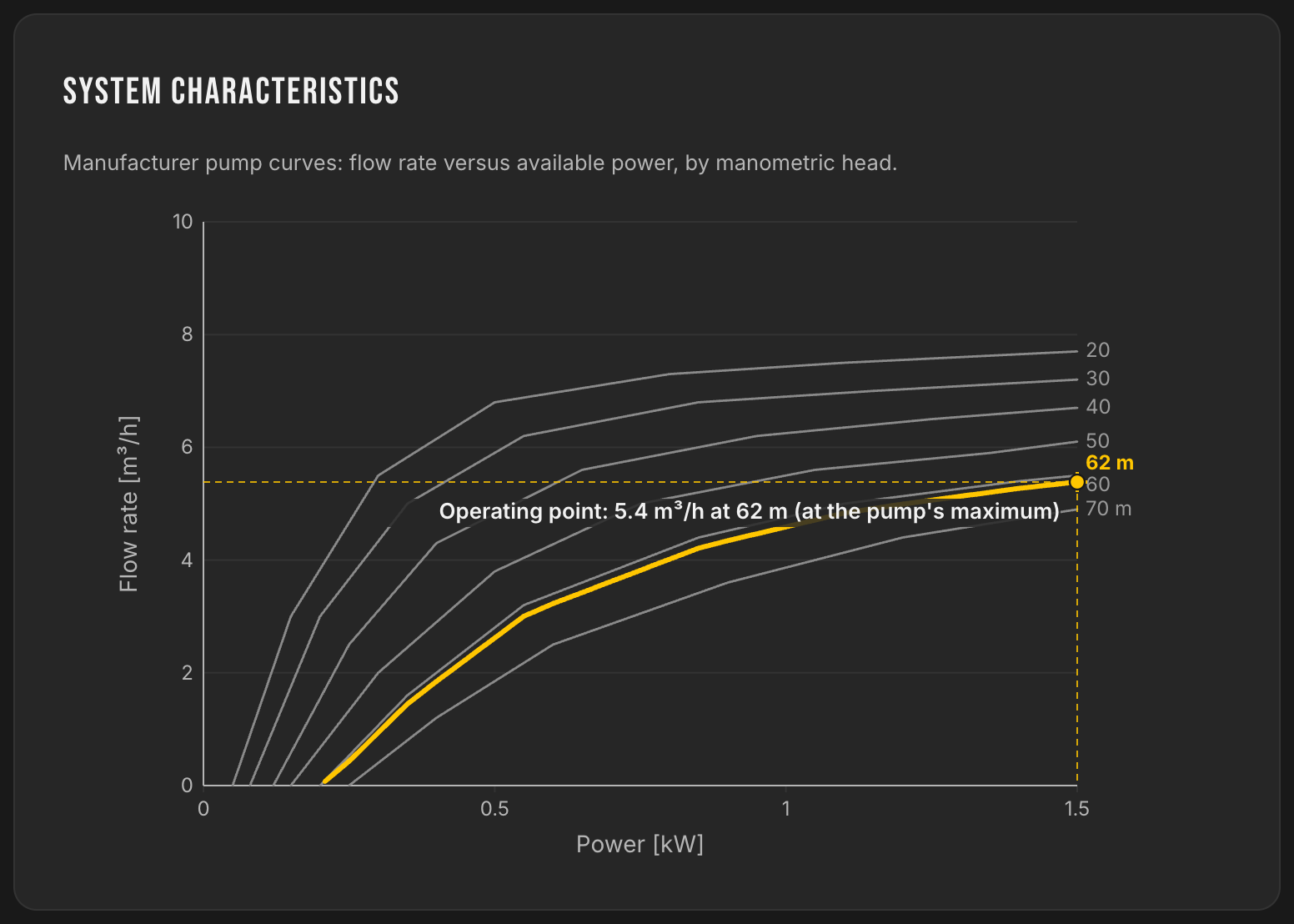Click the 1 tick on power axis
This screenshot has width=1294, height=924.
[785, 808]
